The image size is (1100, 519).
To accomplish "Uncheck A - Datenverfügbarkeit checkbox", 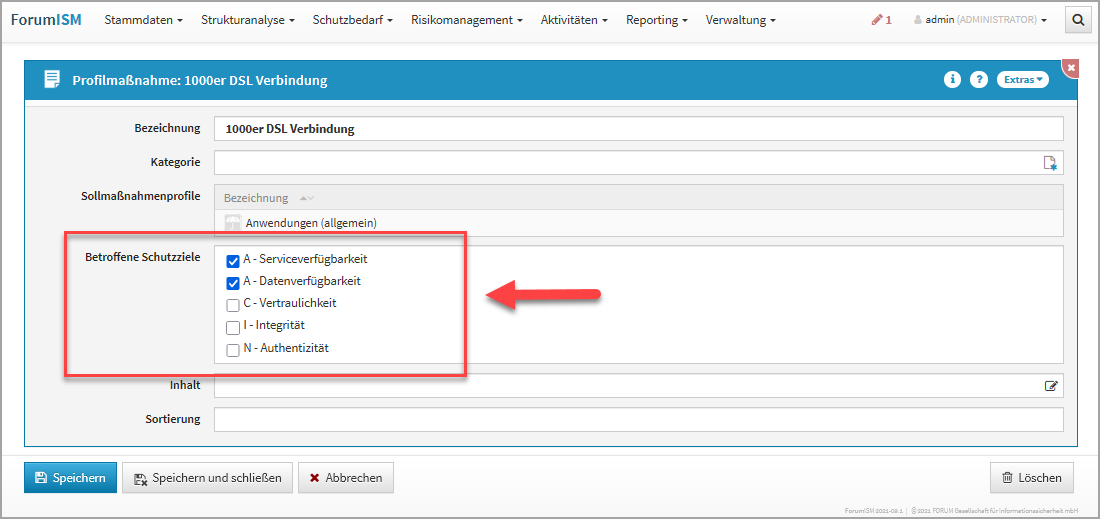I will 233,283.
